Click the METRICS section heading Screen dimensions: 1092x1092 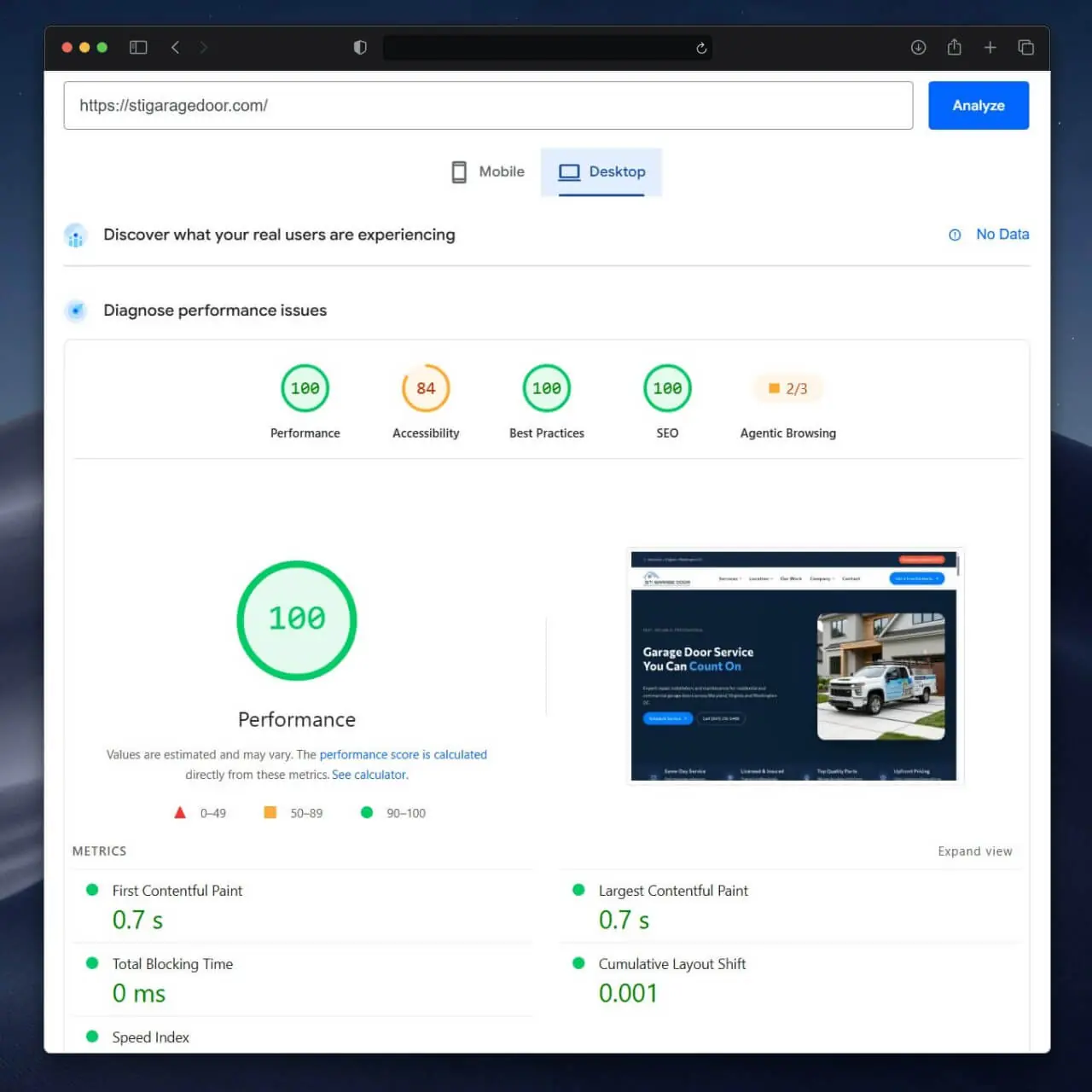tap(99, 851)
